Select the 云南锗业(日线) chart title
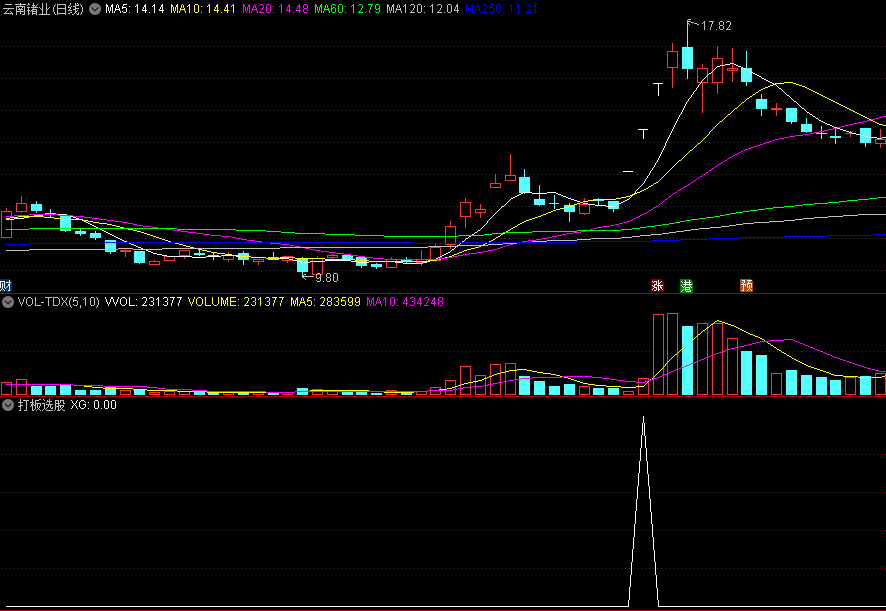 pyautogui.click(x=44, y=9)
